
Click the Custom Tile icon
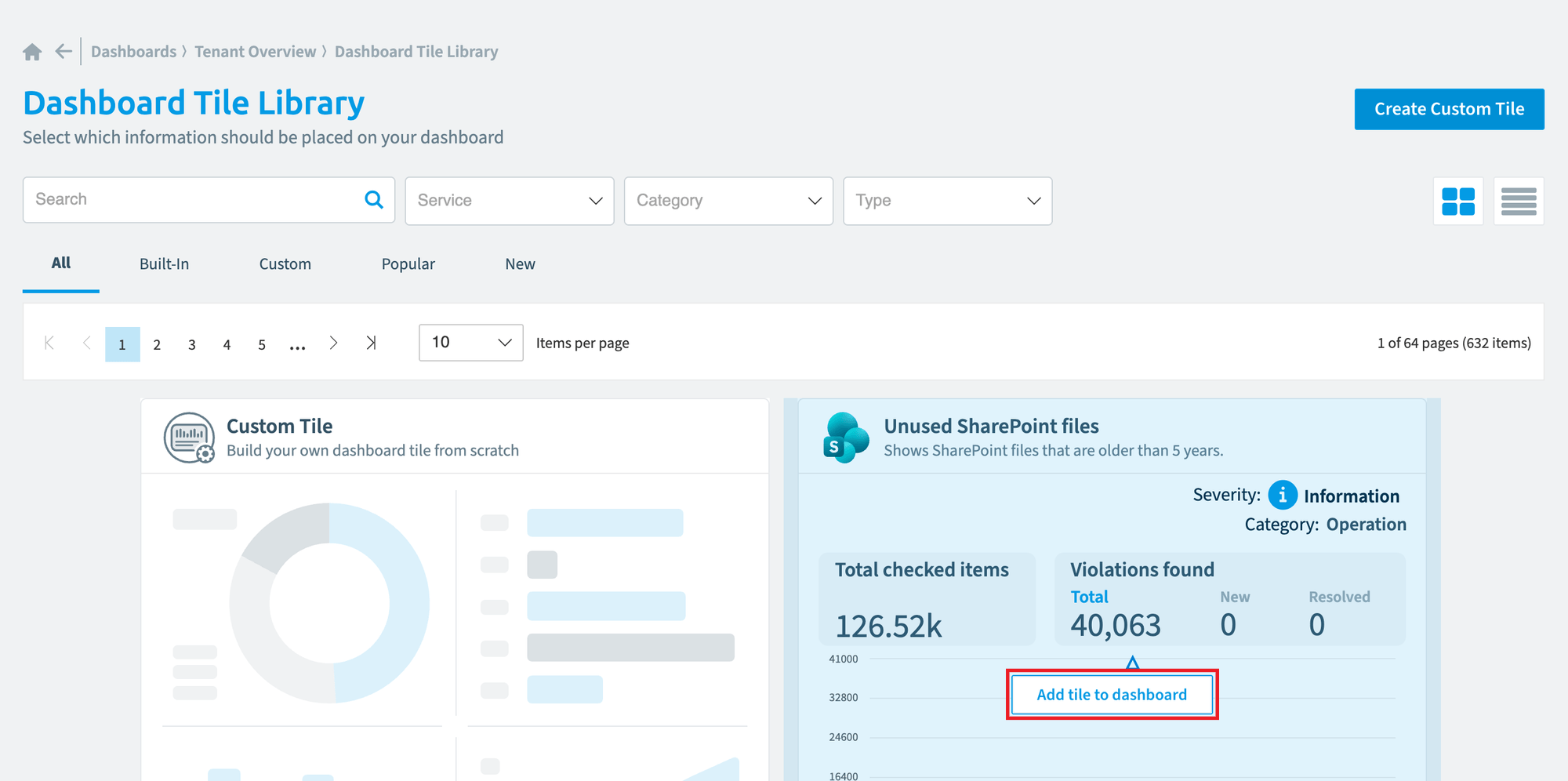click(x=189, y=438)
